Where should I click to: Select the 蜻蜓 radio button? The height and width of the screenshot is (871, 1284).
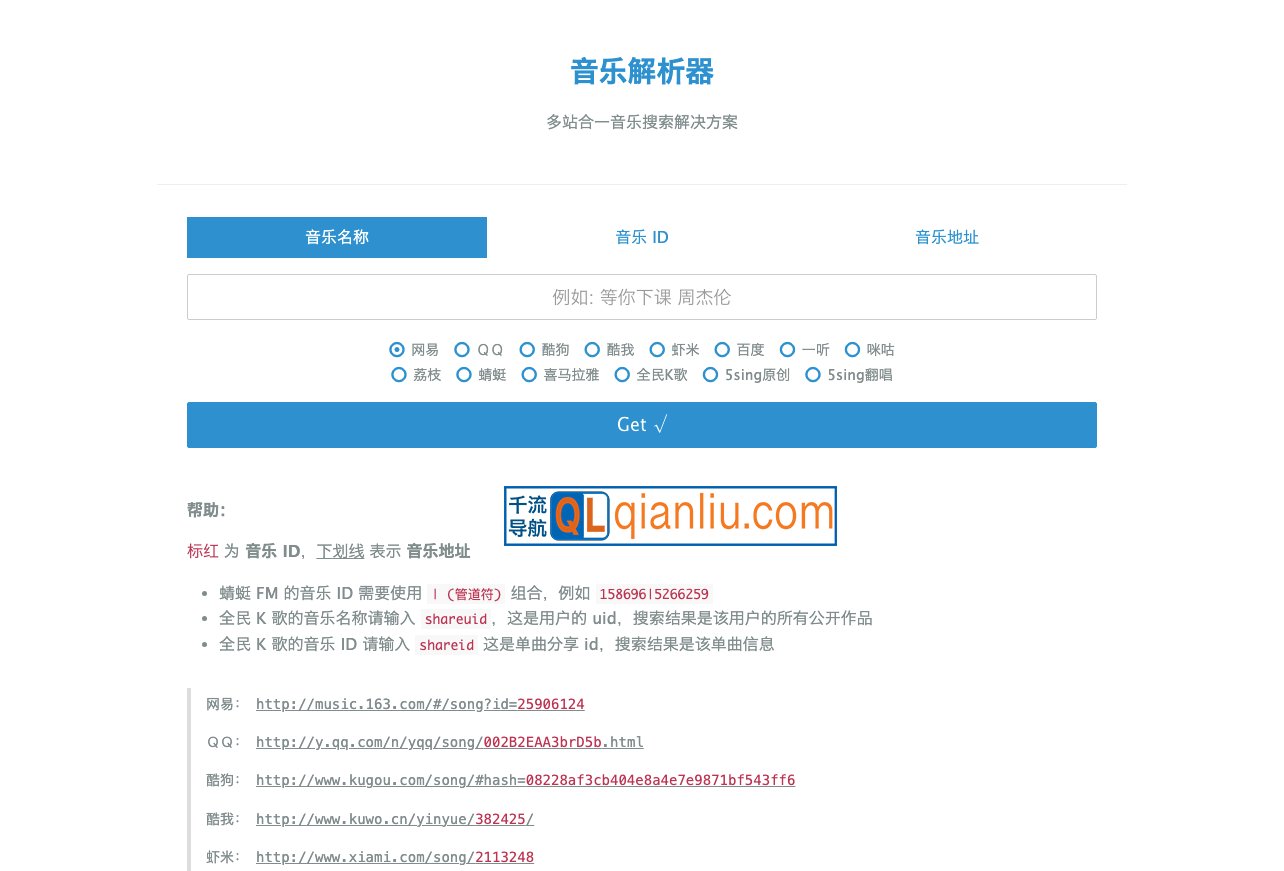(x=464, y=374)
